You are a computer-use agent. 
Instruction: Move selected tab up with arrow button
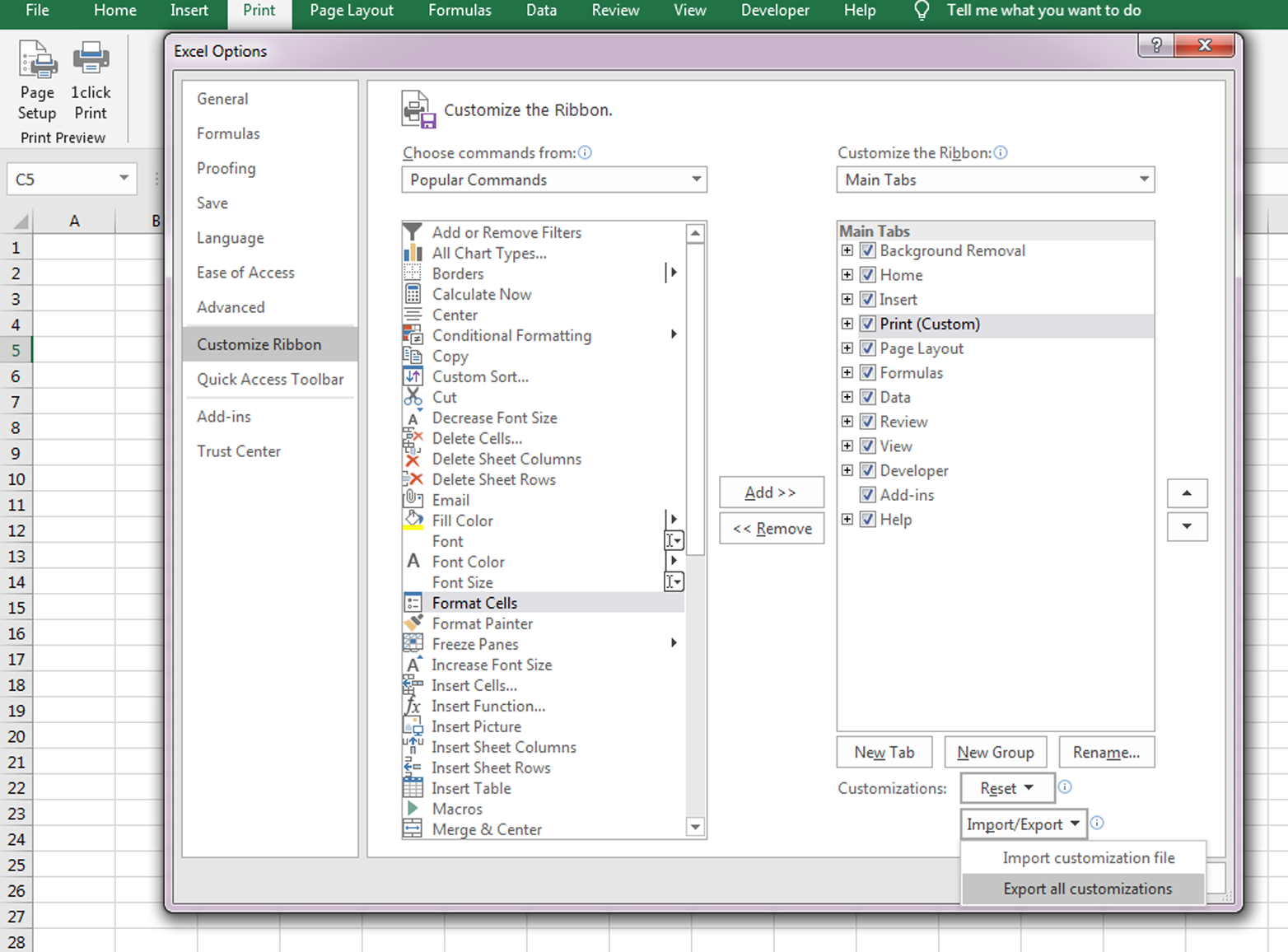pos(1188,493)
